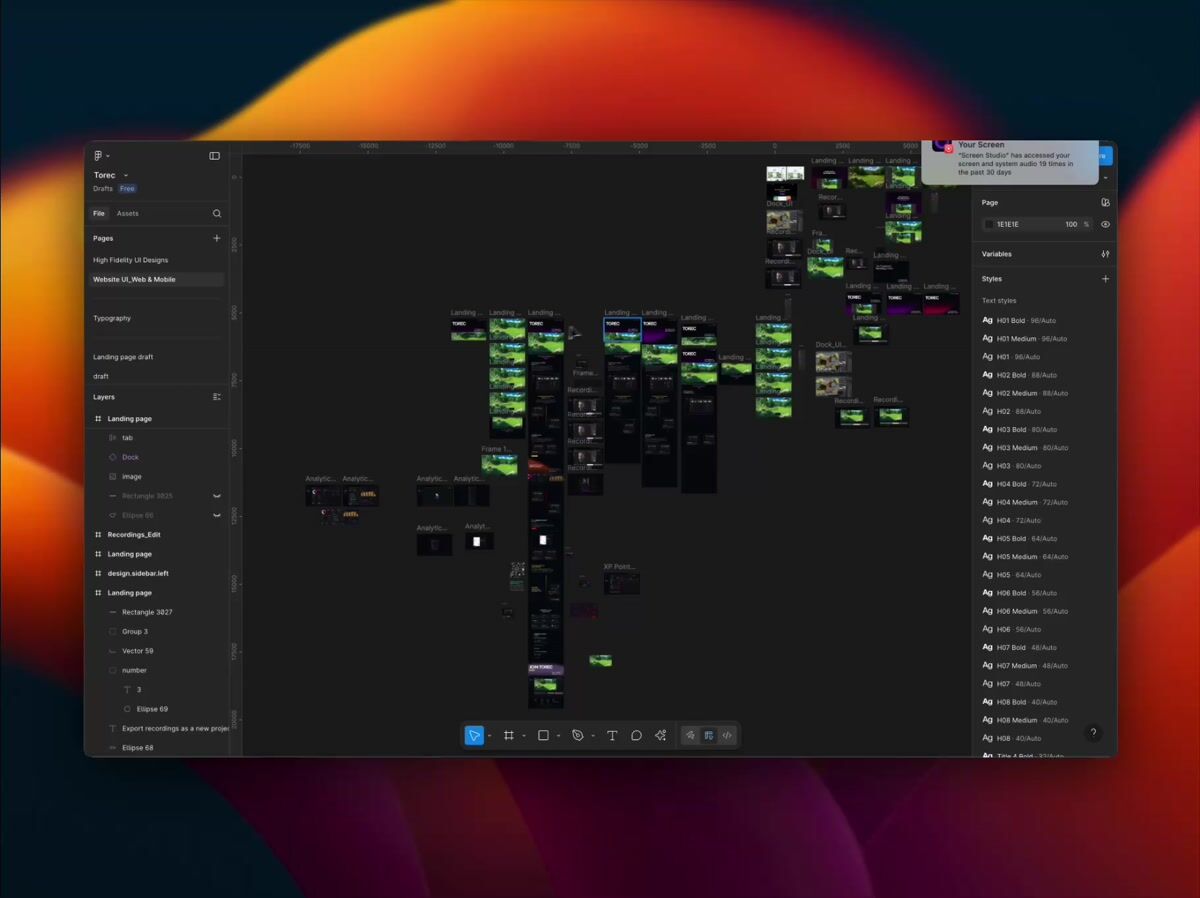Add a new style with plus button
1200x898 pixels.
pos(1105,279)
